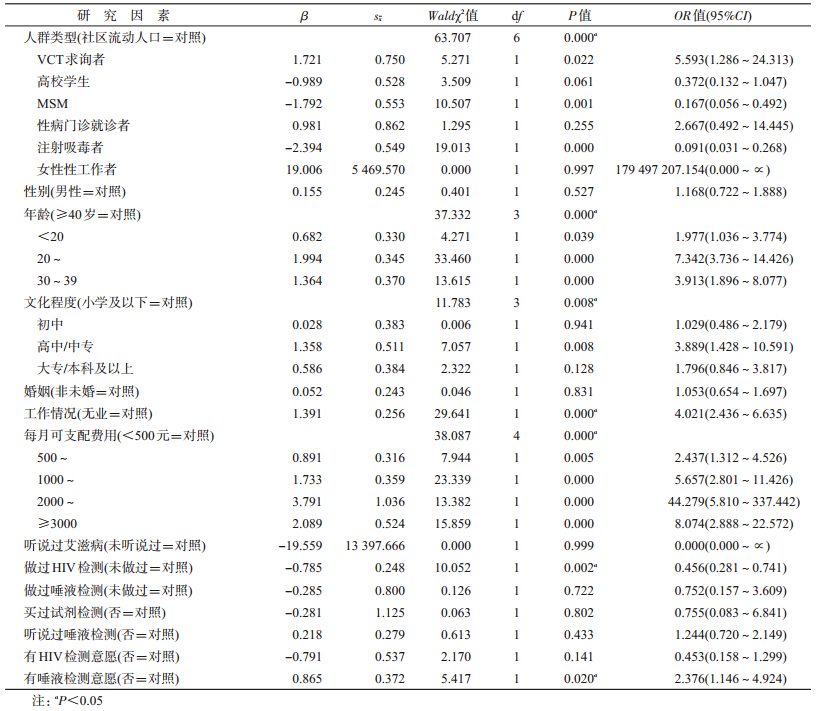Click the 'df' column header

click(516, 17)
